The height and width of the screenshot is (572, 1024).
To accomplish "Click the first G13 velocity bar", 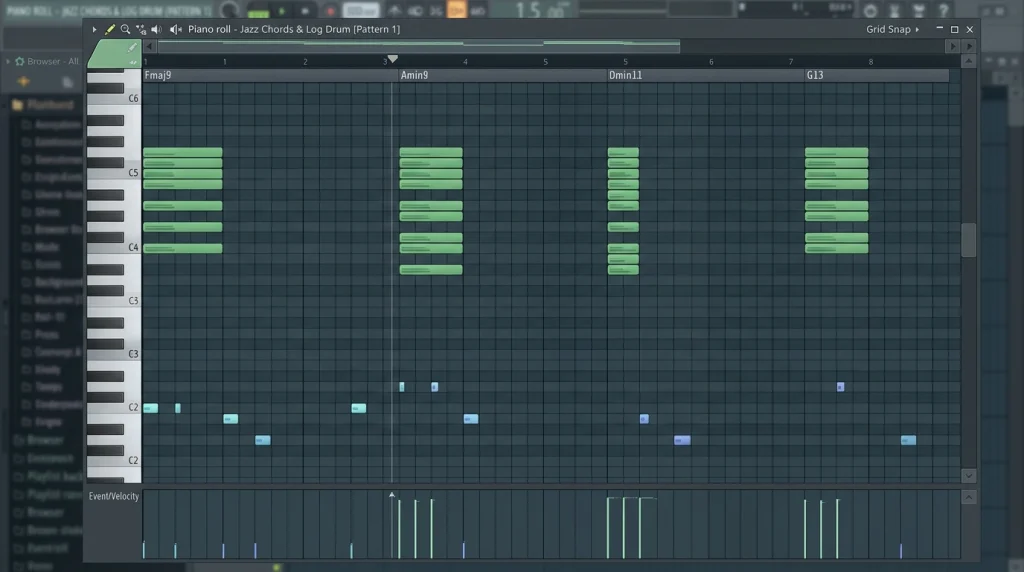I will tap(805, 529).
